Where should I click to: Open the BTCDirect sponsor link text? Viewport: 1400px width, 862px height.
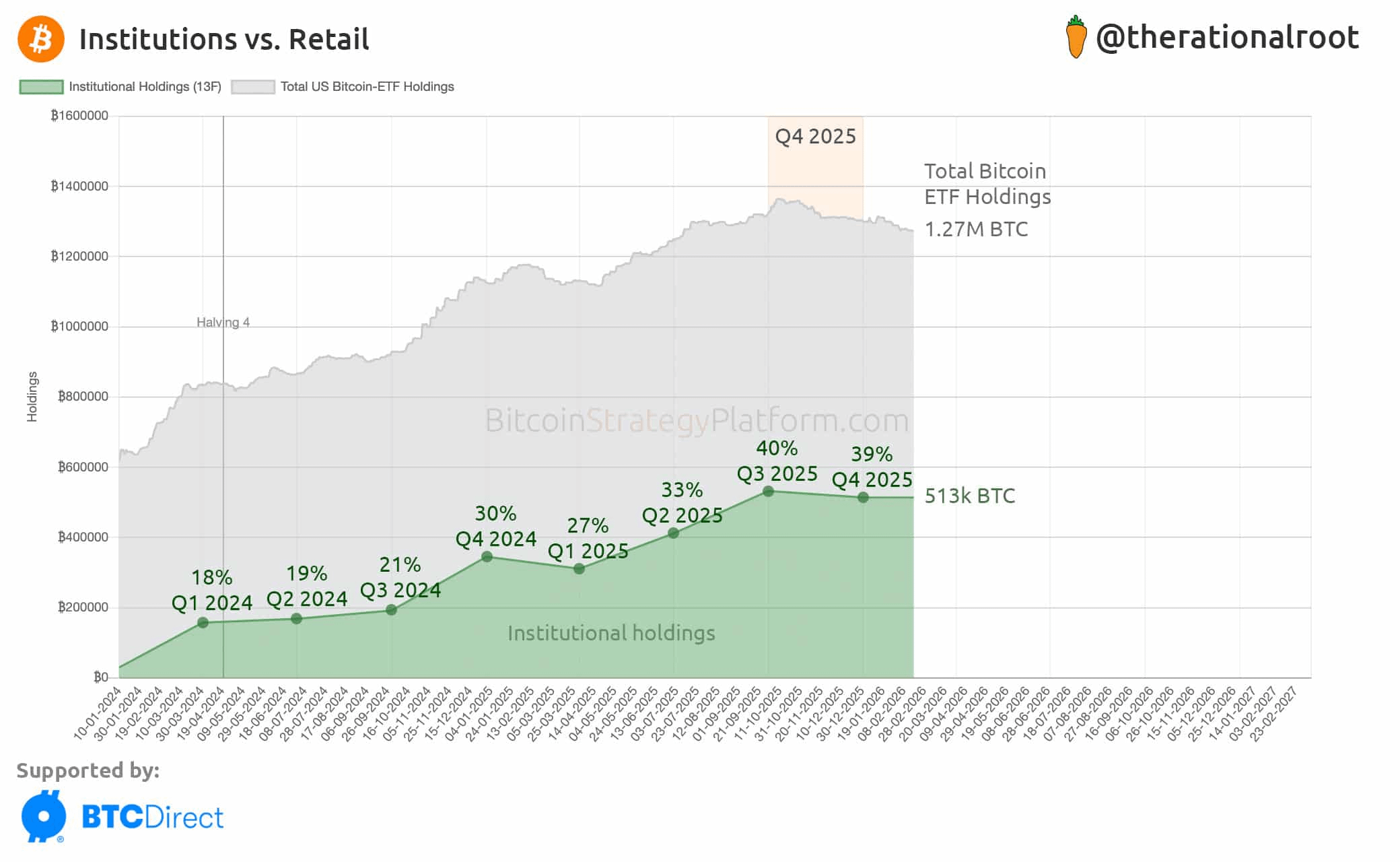tap(152, 818)
